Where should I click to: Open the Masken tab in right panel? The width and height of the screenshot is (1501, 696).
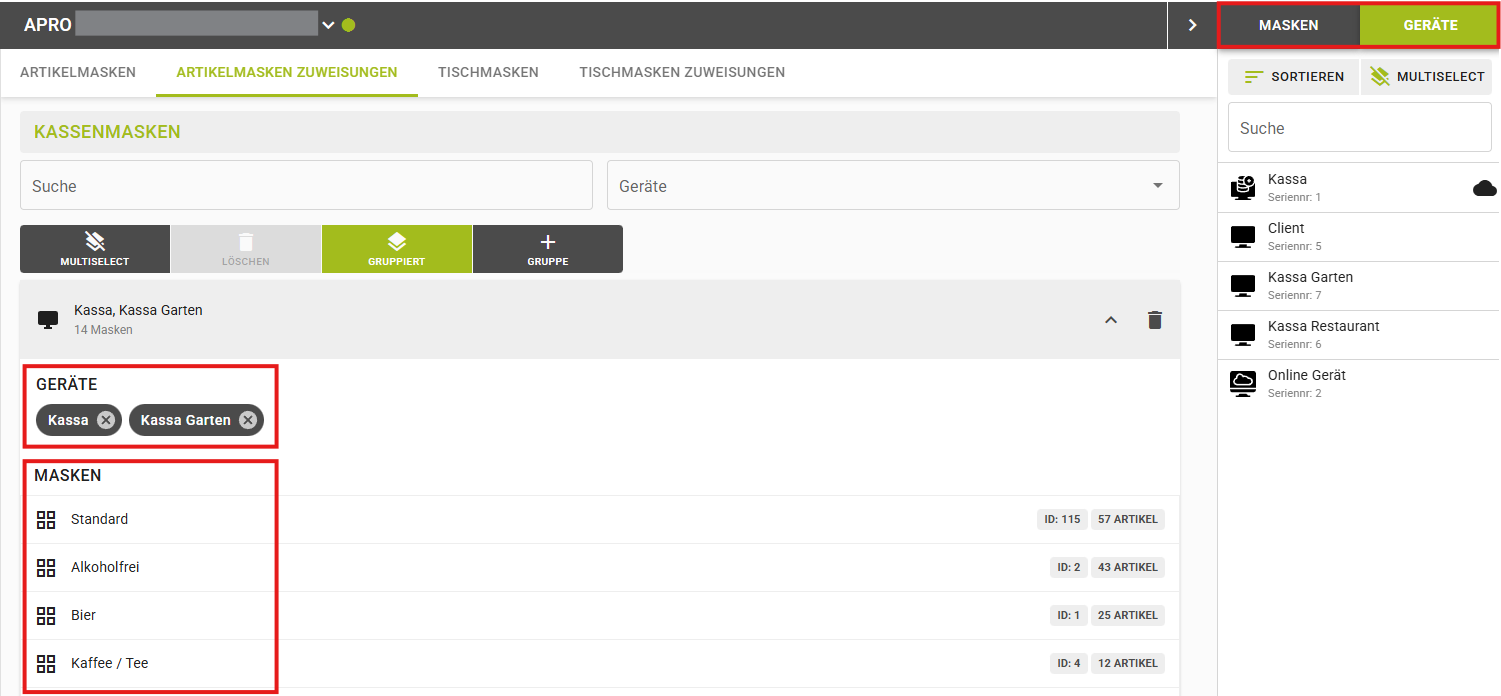1288,25
